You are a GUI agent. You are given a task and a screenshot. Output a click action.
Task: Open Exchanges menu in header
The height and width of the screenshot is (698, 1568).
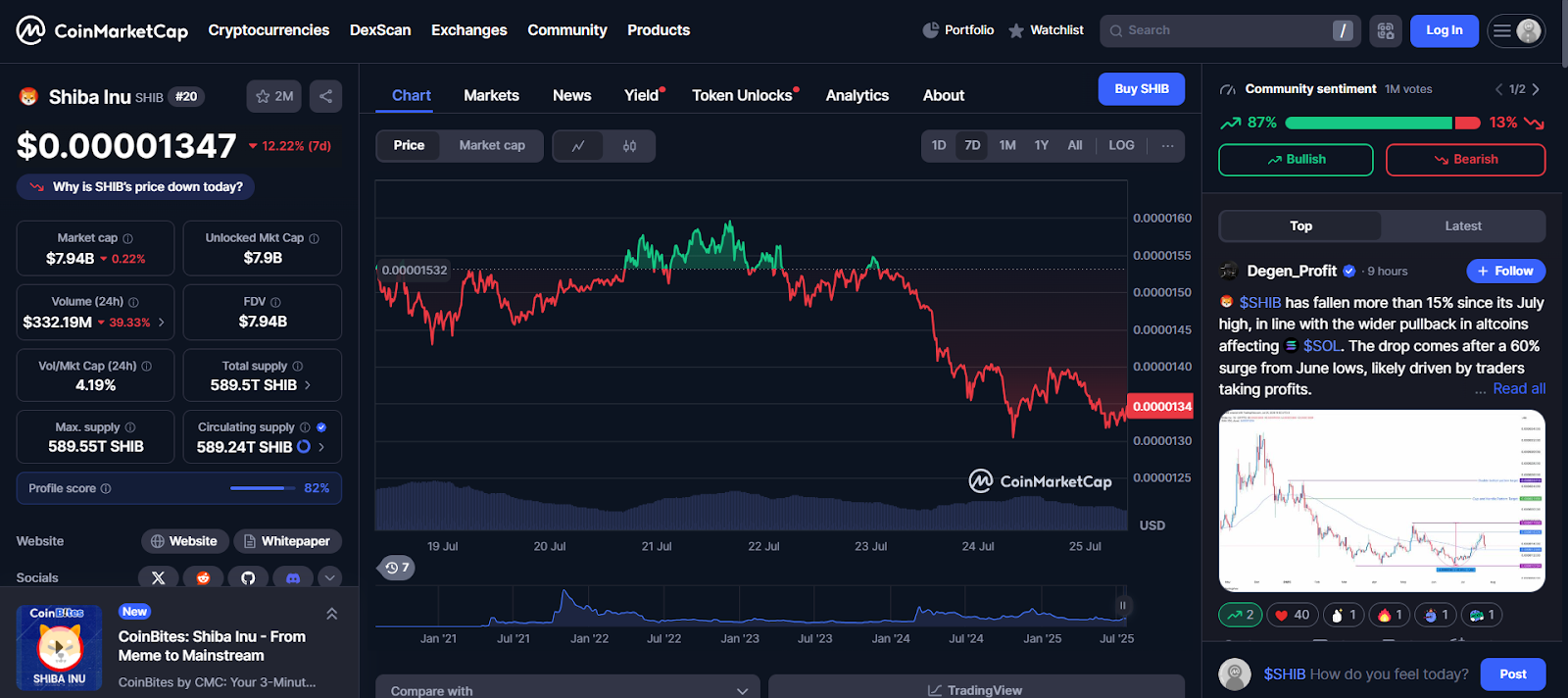[x=469, y=30]
